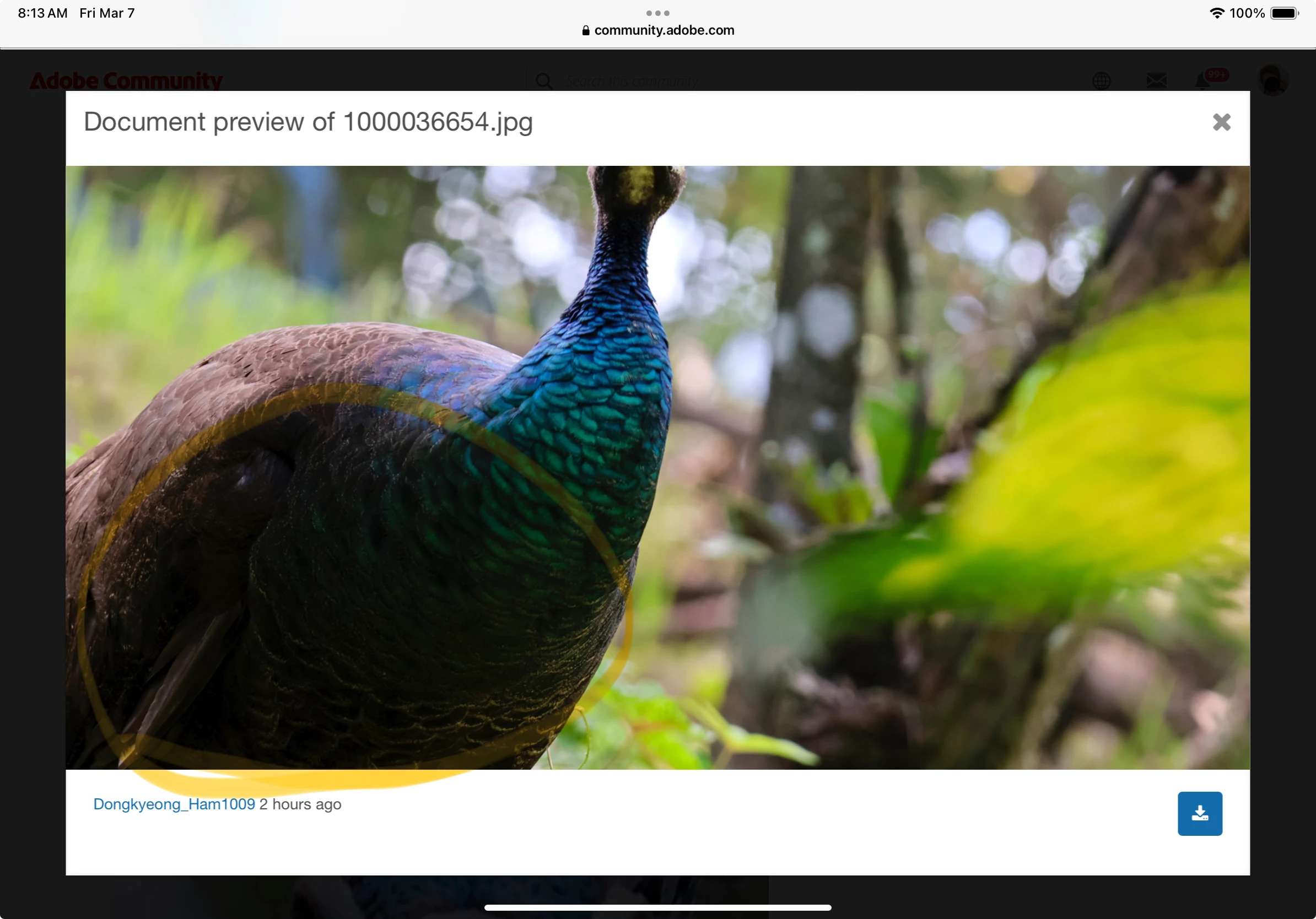The width and height of the screenshot is (1316, 919).
Task: Close the document preview dialog
Action: (1221, 122)
